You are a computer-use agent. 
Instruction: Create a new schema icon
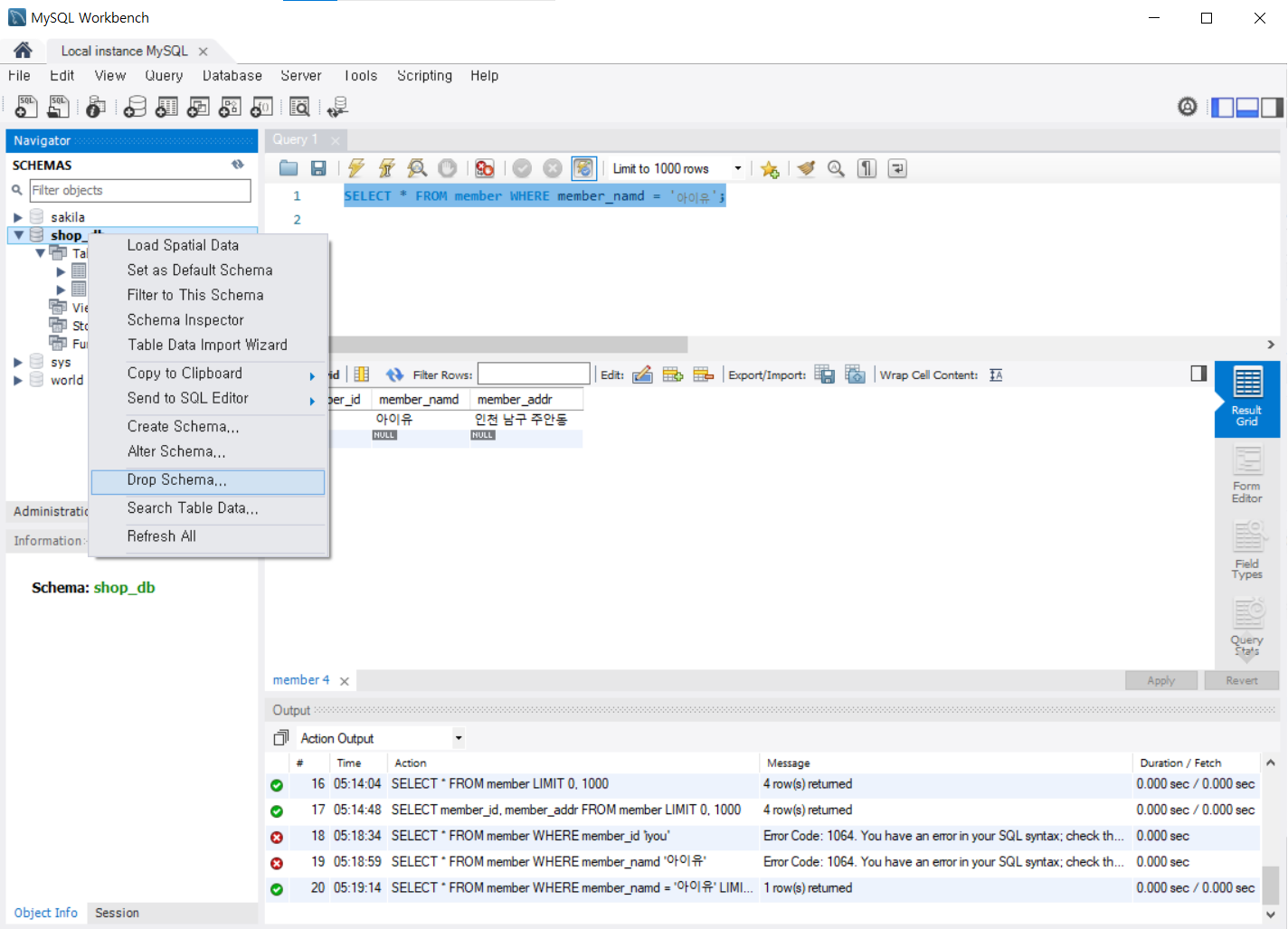(135, 107)
